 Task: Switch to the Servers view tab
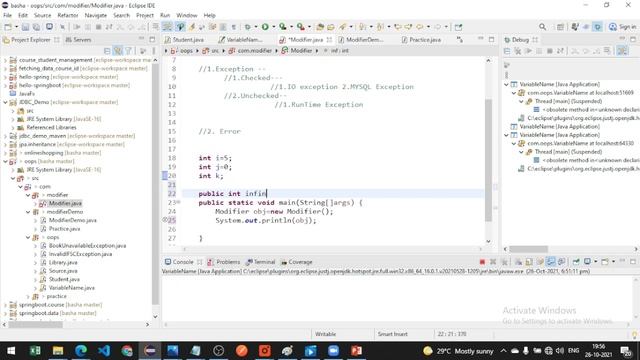tap(78, 40)
